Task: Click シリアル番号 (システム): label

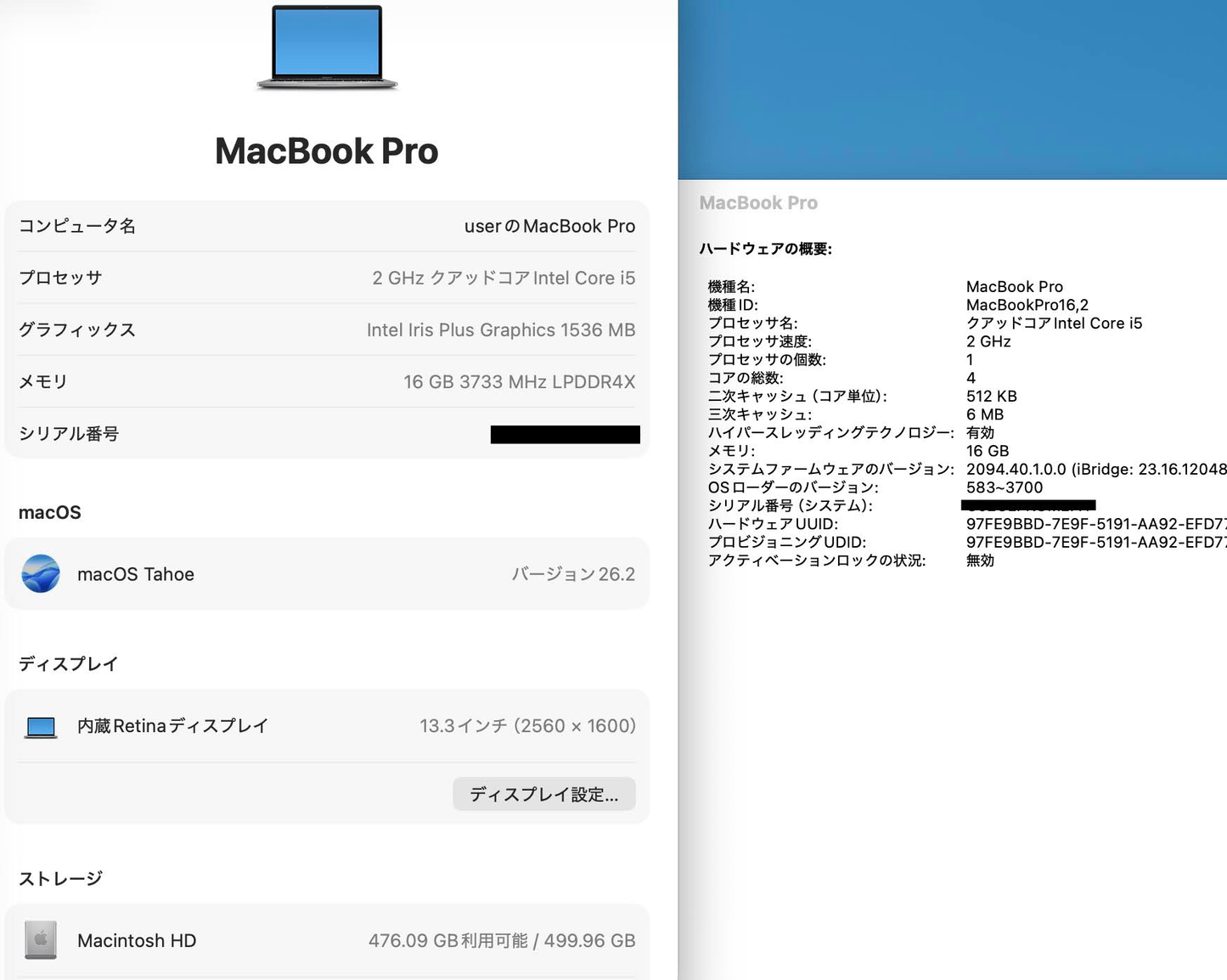Action: pos(791,506)
